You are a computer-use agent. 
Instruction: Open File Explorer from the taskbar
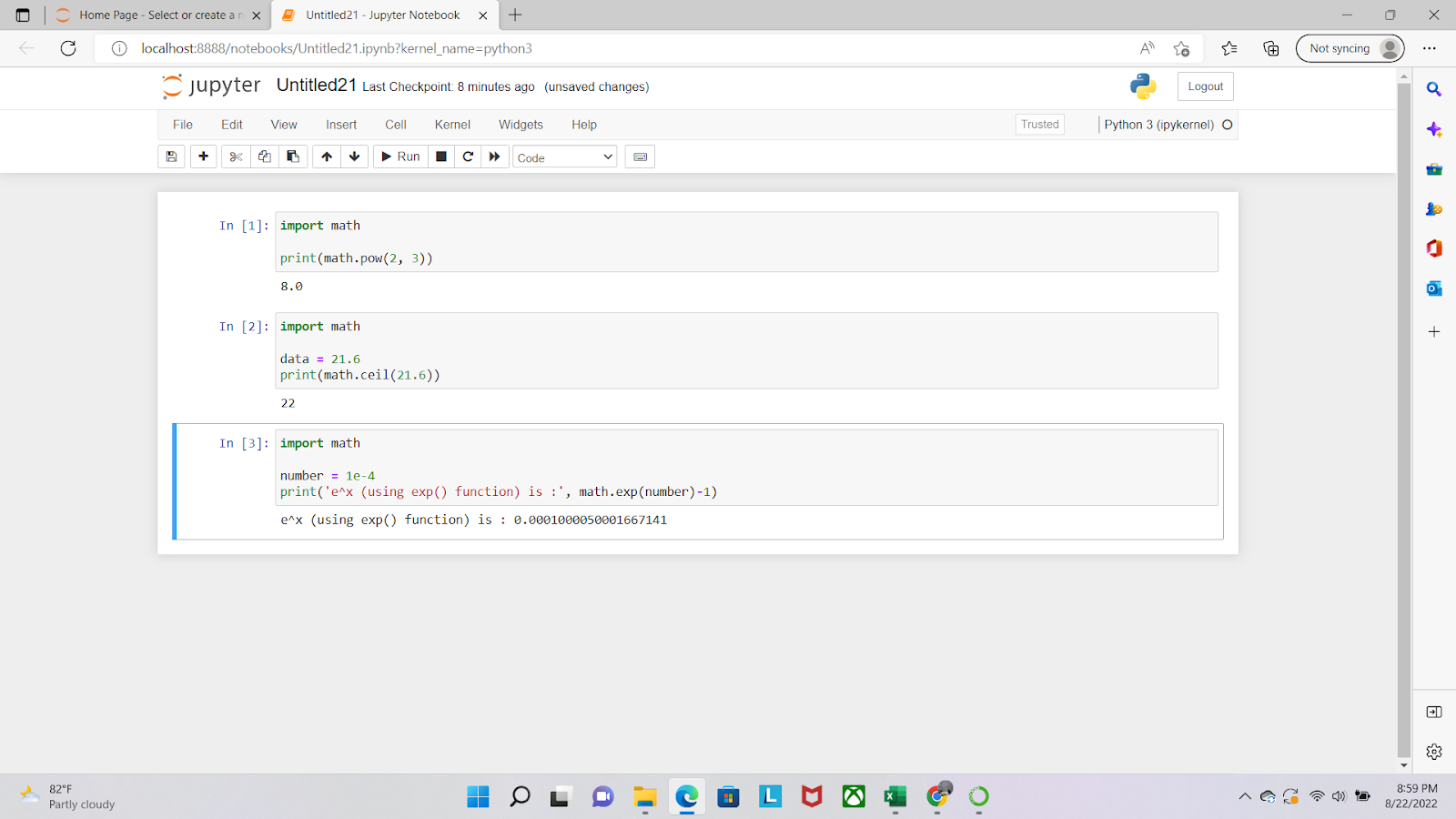645,797
